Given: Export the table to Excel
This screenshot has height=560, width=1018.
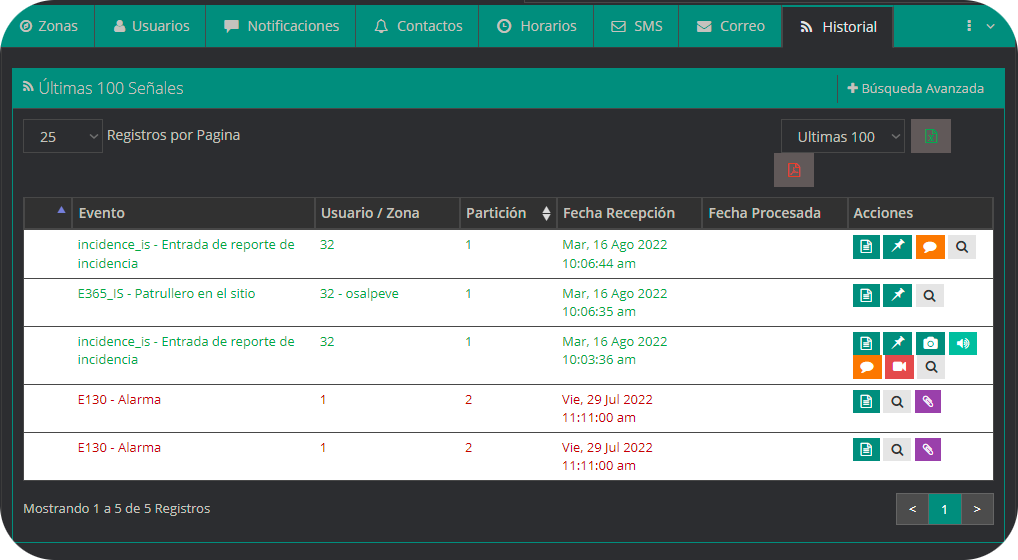Looking at the screenshot, I should 930,137.
